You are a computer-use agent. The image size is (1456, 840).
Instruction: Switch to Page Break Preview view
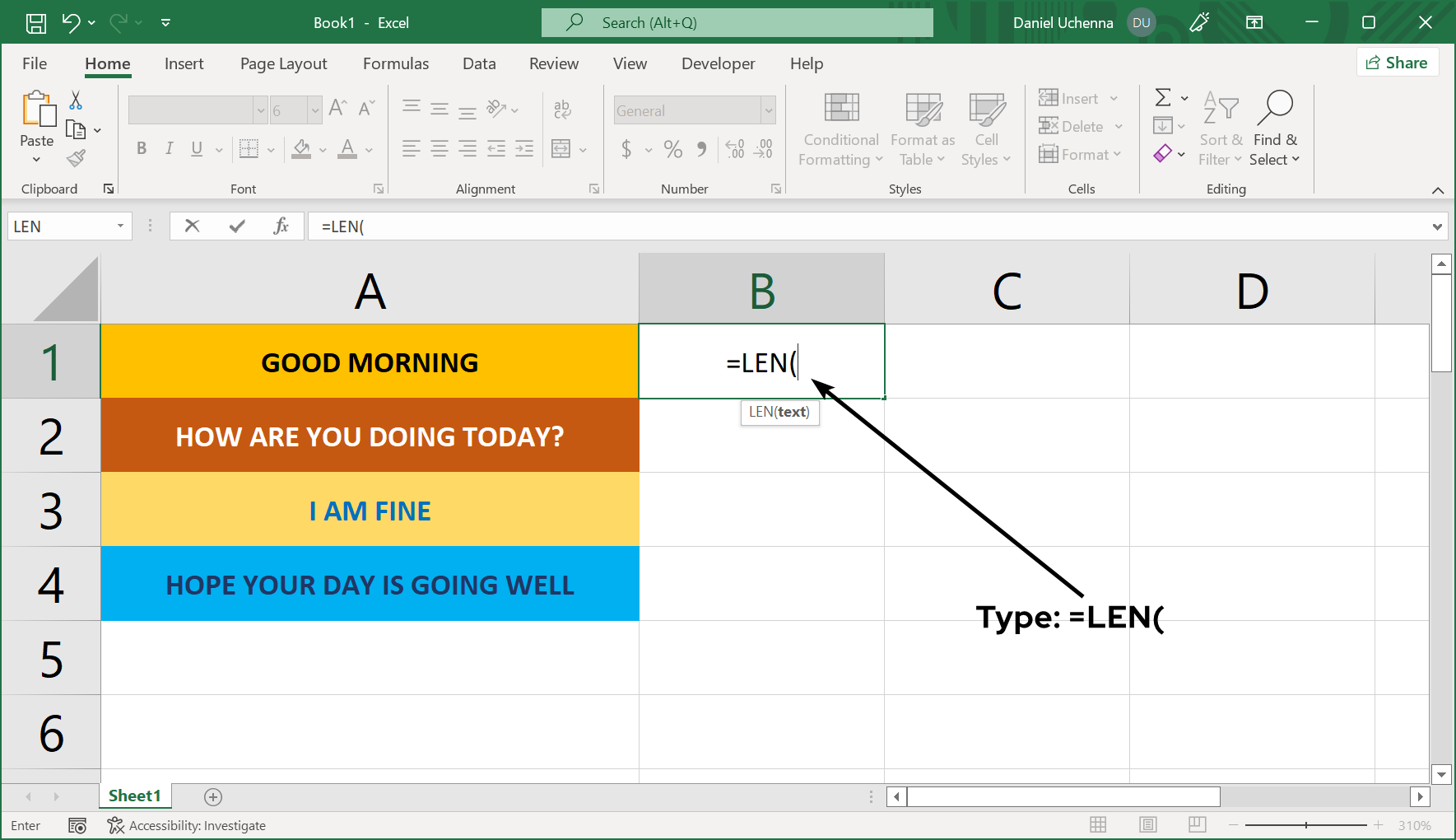[1198, 824]
